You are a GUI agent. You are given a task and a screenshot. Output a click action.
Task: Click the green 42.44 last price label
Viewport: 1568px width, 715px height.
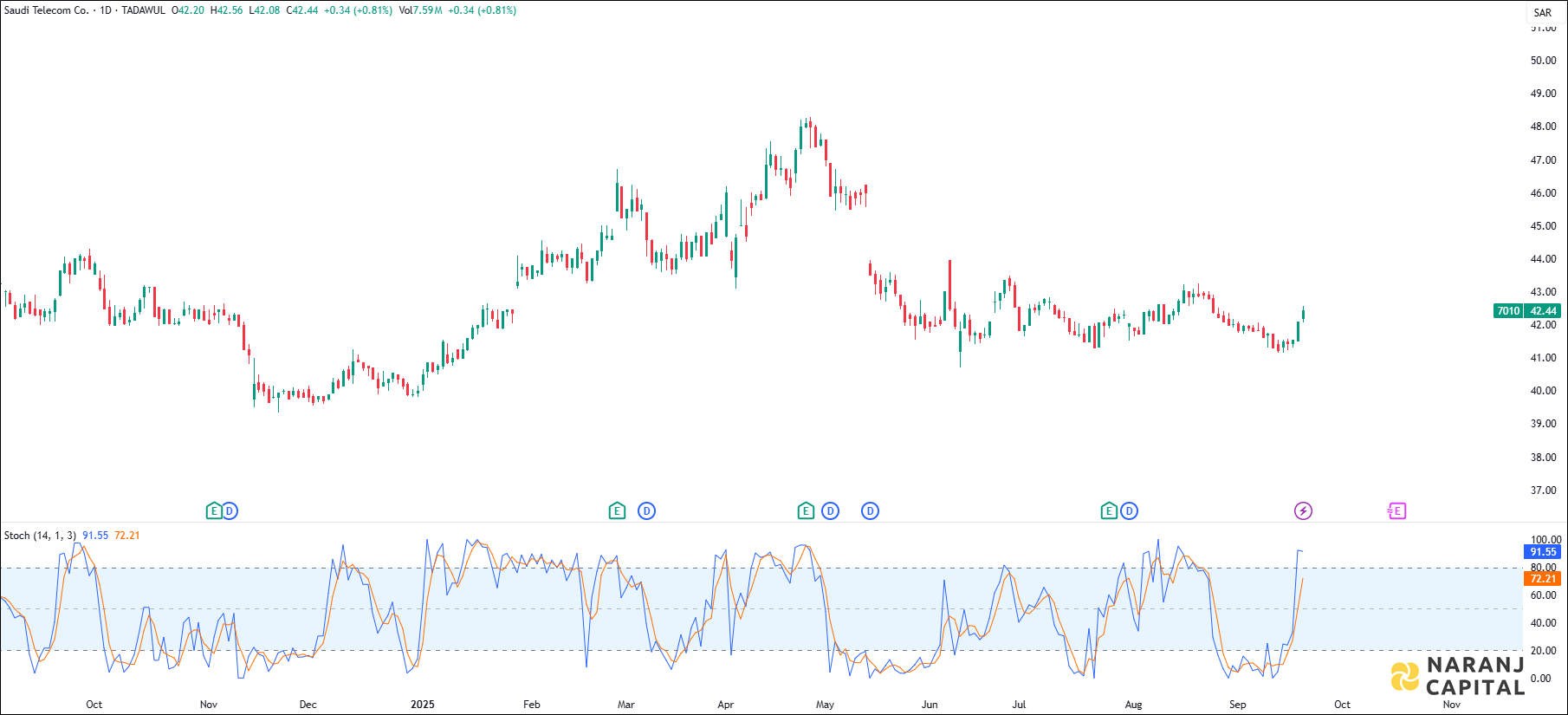point(1543,311)
